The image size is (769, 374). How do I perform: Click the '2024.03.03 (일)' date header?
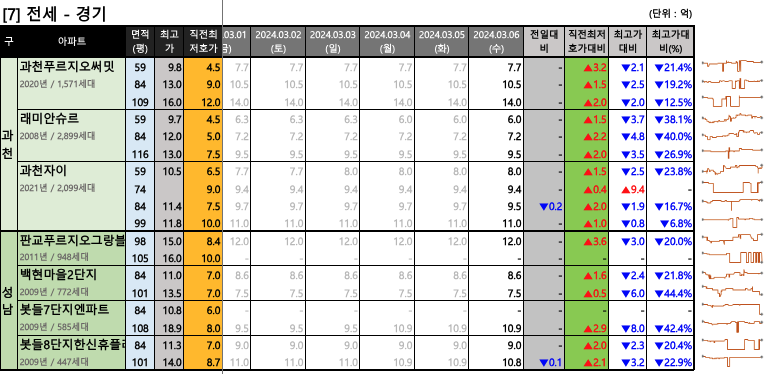click(x=333, y=41)
